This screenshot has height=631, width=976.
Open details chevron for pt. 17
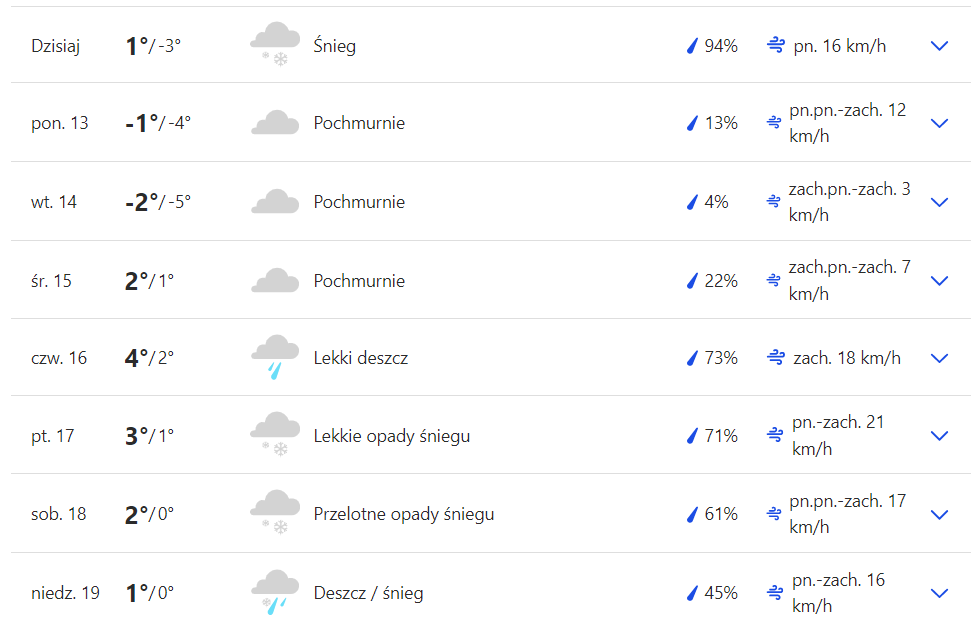coord(939,436)
